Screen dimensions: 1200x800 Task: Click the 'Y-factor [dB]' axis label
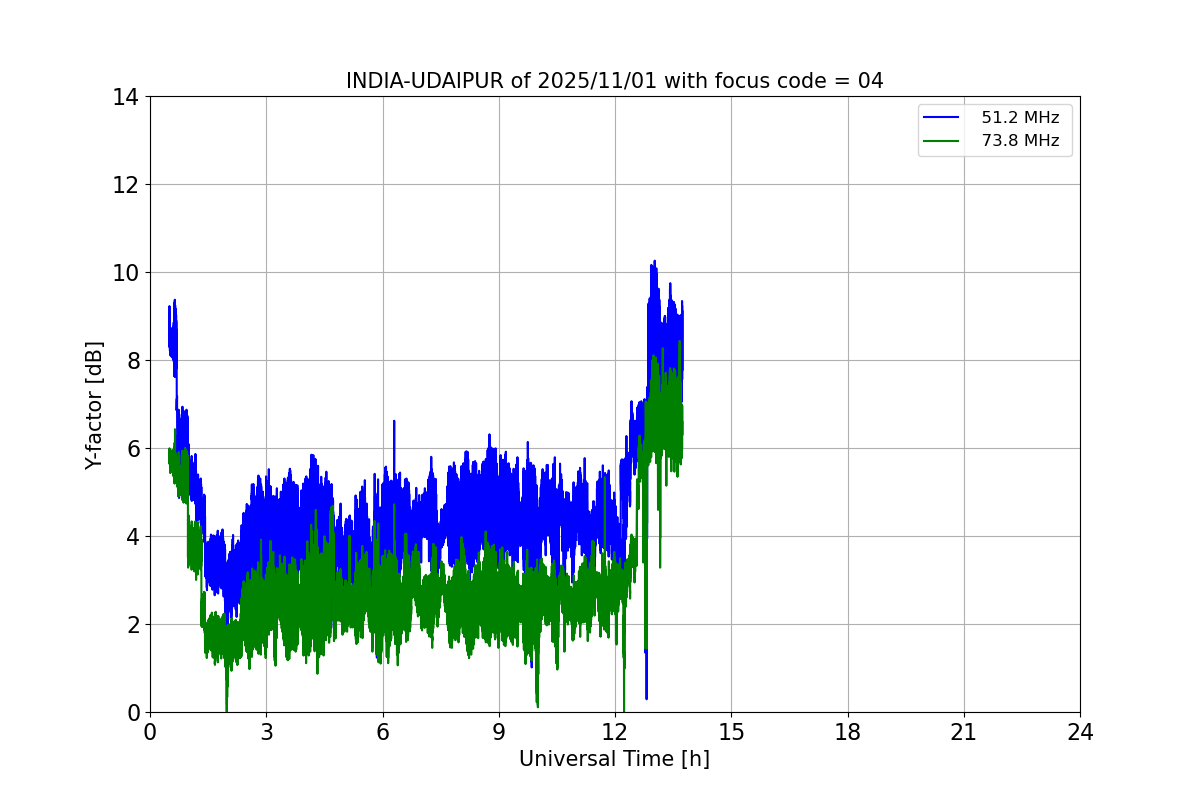tap(94, 405)
